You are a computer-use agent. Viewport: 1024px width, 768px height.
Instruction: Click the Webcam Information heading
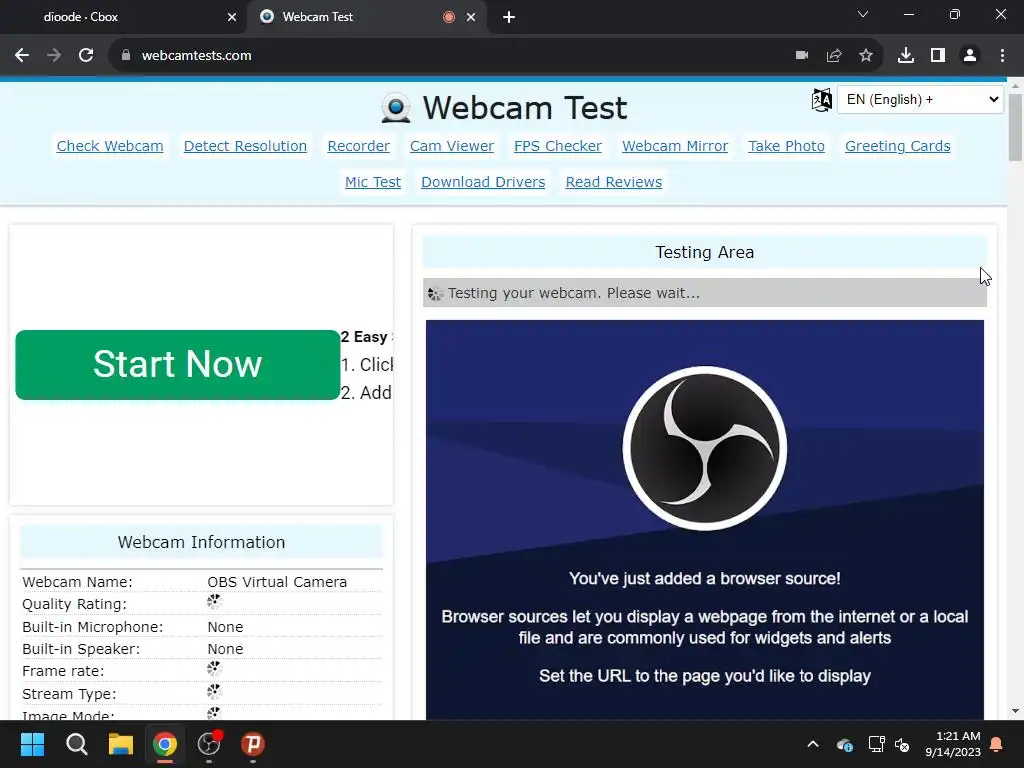201,542
